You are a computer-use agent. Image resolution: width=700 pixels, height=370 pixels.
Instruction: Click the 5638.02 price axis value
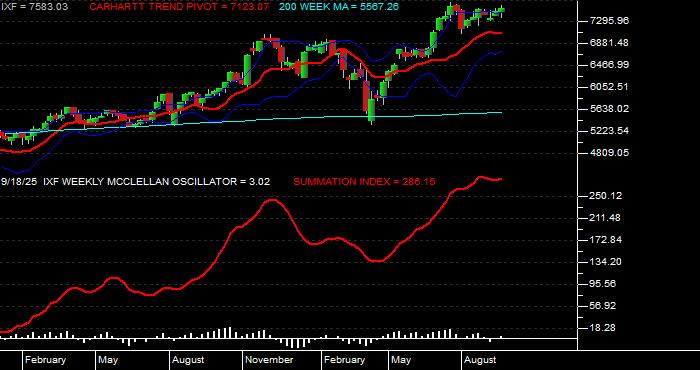pos(609,109)
